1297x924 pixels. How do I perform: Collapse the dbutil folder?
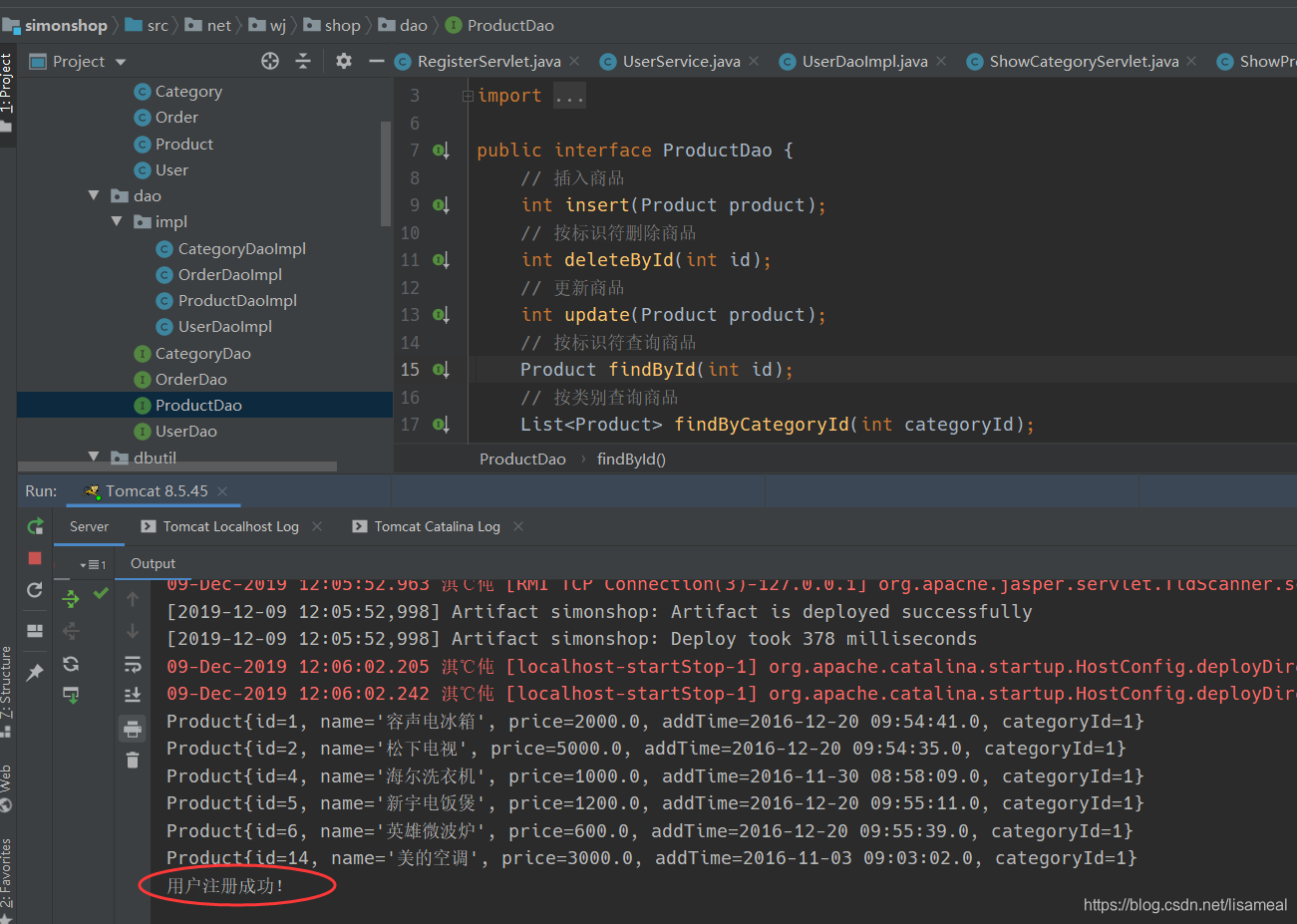coord(94,457)
